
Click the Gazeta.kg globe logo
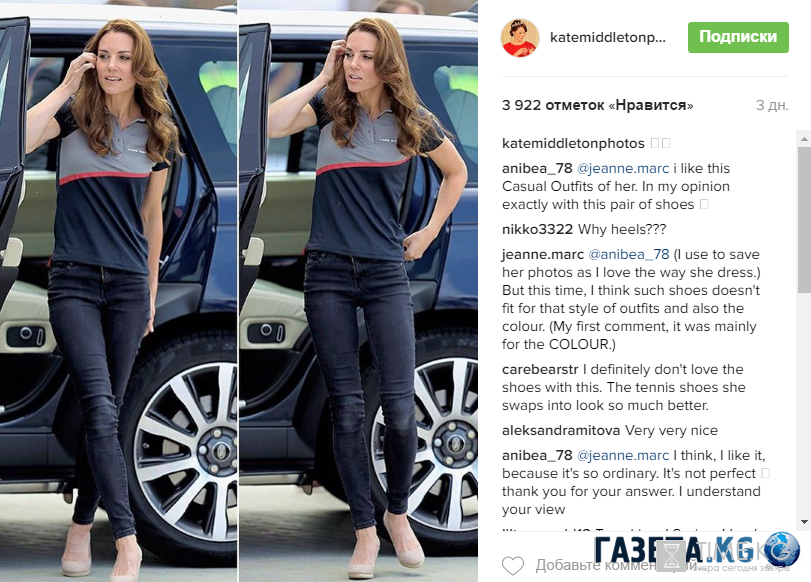pyautogui.click(x=782, y=549)
